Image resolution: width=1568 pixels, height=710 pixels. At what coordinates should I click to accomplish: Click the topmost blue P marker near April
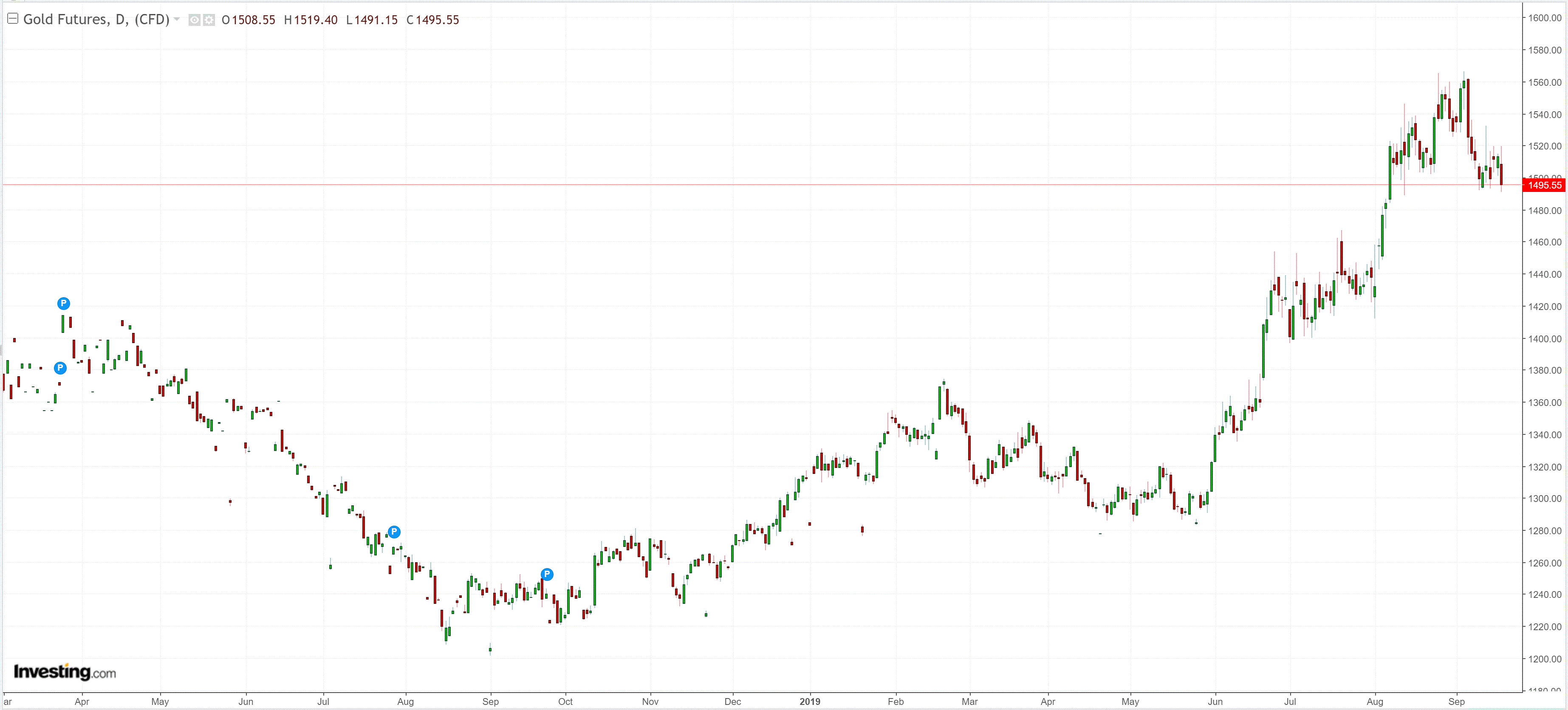click(x=63, y=303)
